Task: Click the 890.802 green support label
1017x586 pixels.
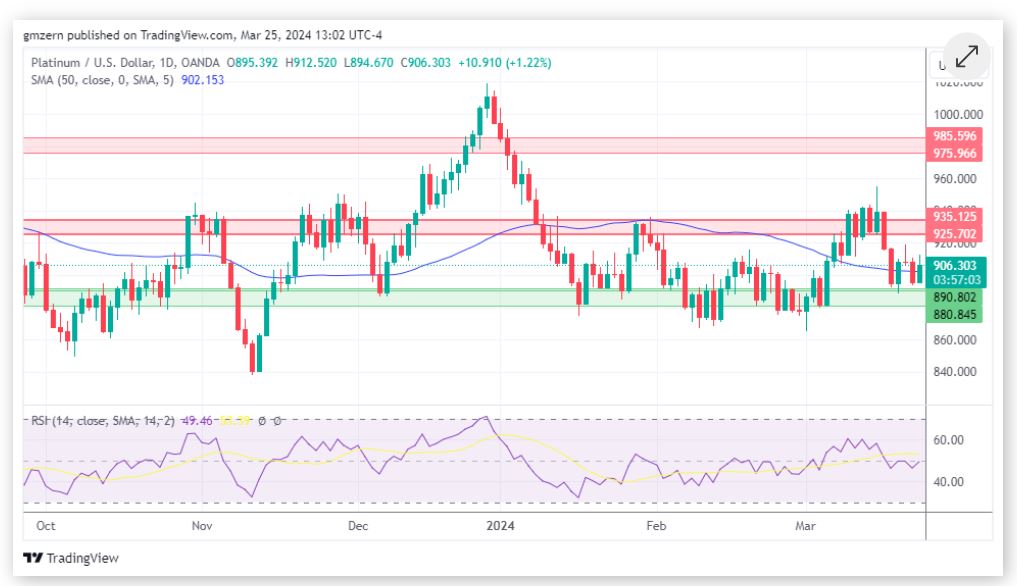Action: [x=955, y=297]
